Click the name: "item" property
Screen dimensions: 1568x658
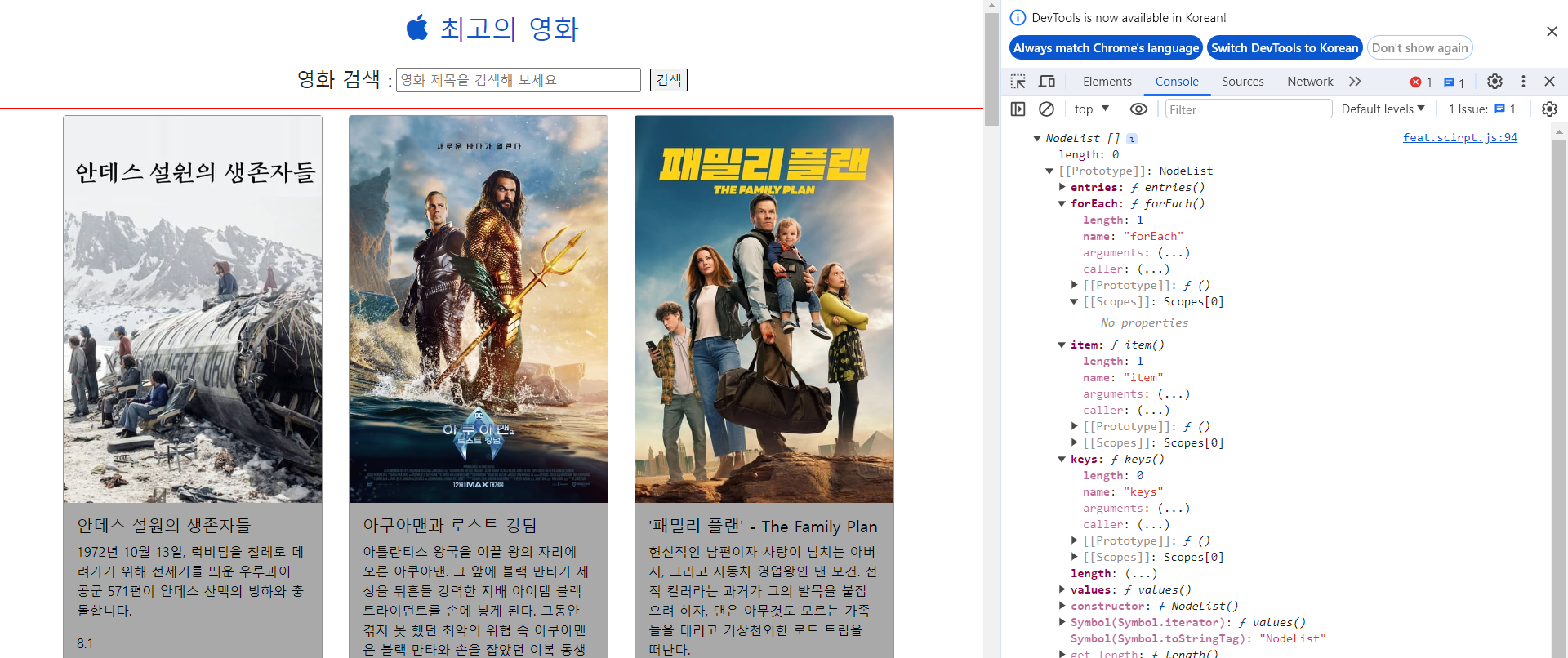[x=1123, y=377]
